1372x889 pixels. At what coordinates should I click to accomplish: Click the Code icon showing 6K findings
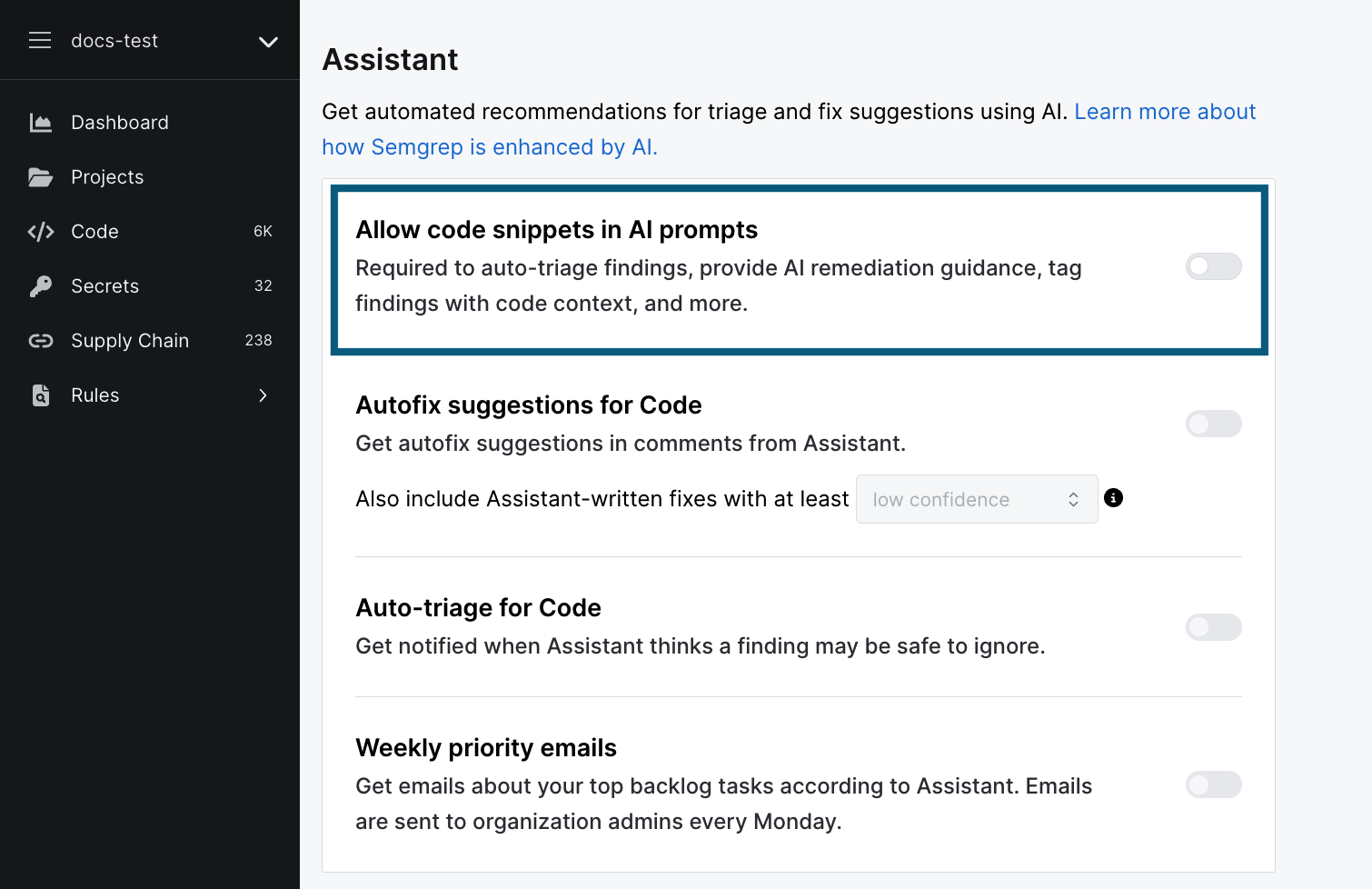pyautogui.click(x=41, y=231)
